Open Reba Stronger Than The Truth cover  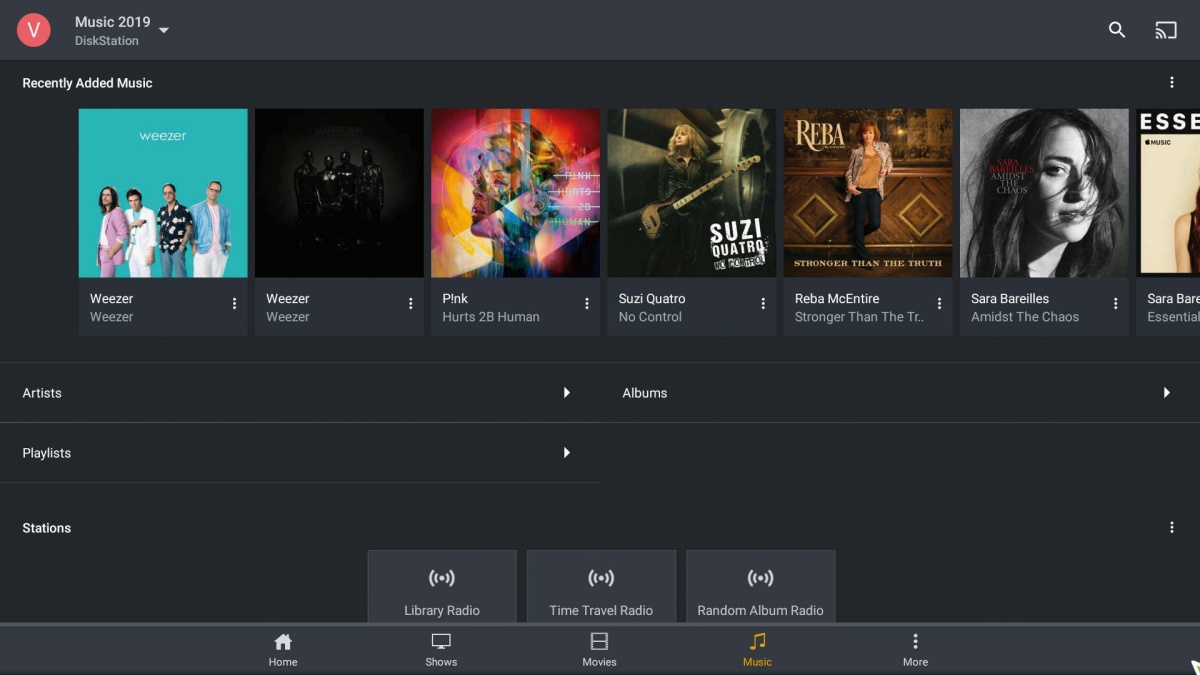coord(868,193)
